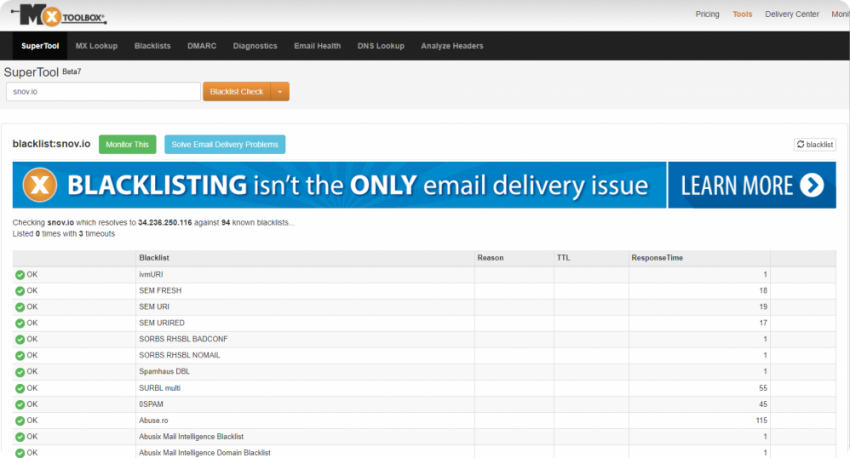Click response time 18 for SEM FRESH

click(x=763, y=291)
